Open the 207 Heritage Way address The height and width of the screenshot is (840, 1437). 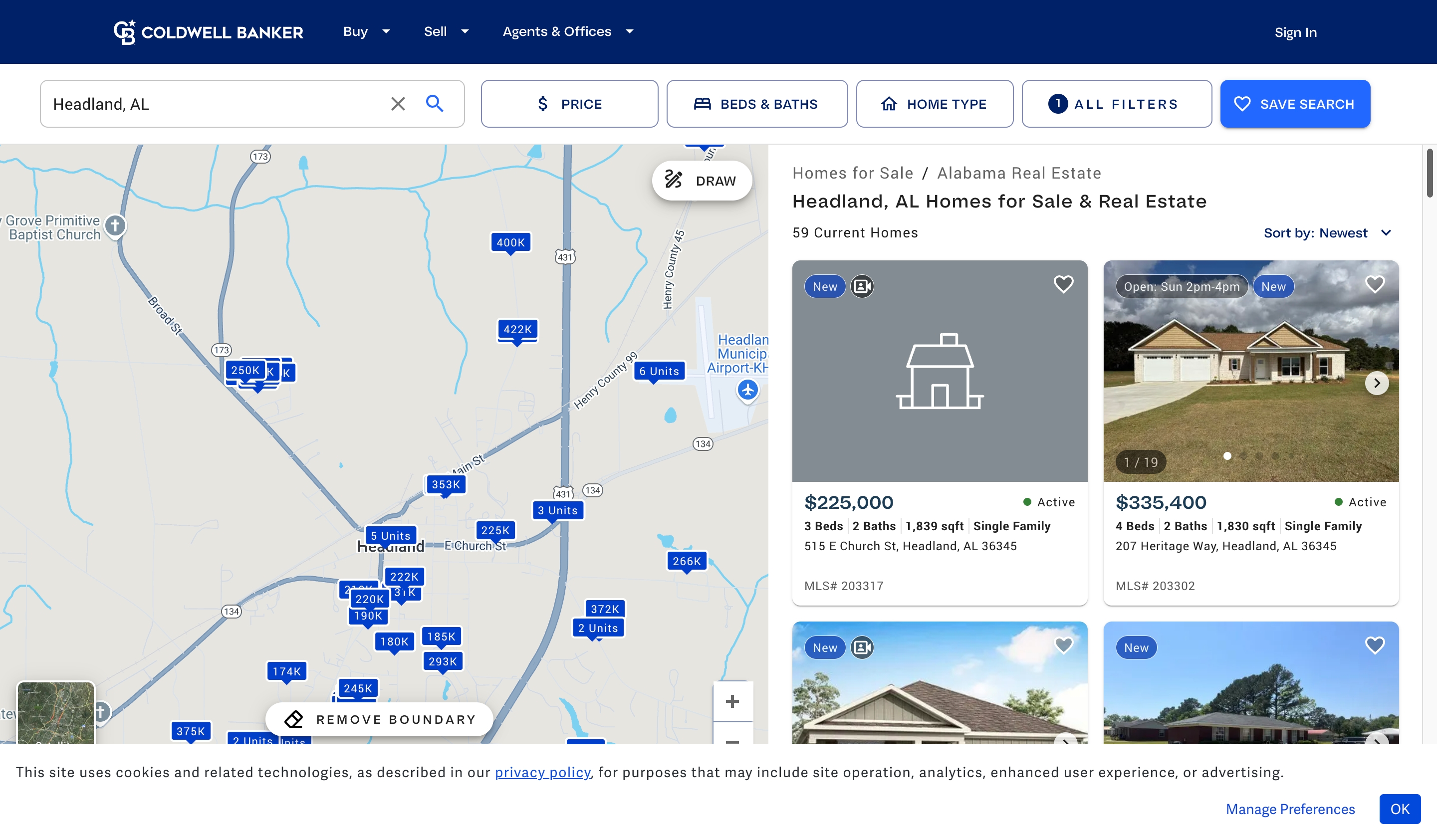[1225, 546]
